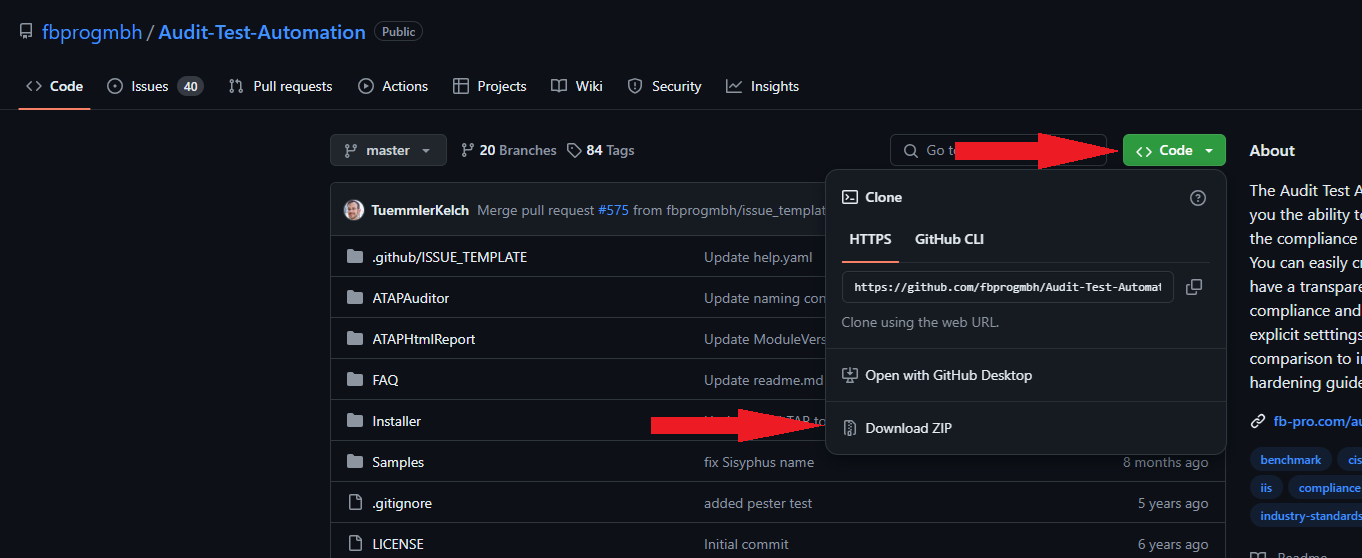The image size is (1362, 558).
Task: Click the Insights graph icon
Action: [x=734, y=86]
